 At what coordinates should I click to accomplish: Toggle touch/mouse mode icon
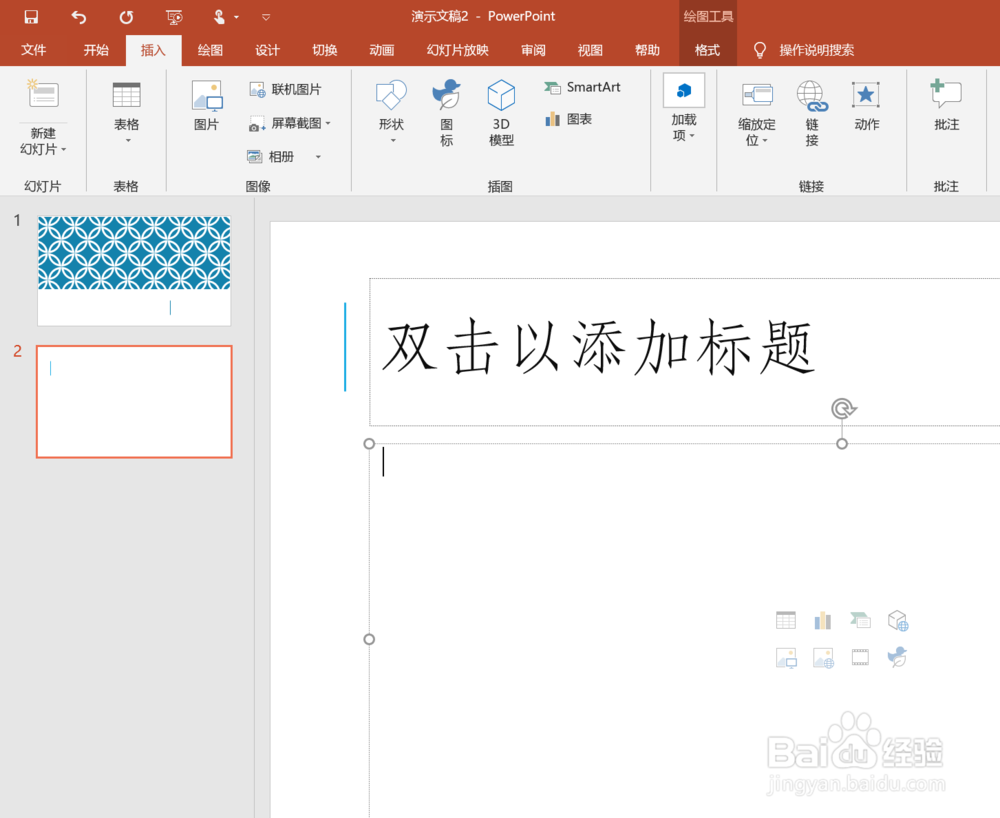pyautogui.click(x=219, y=17)
